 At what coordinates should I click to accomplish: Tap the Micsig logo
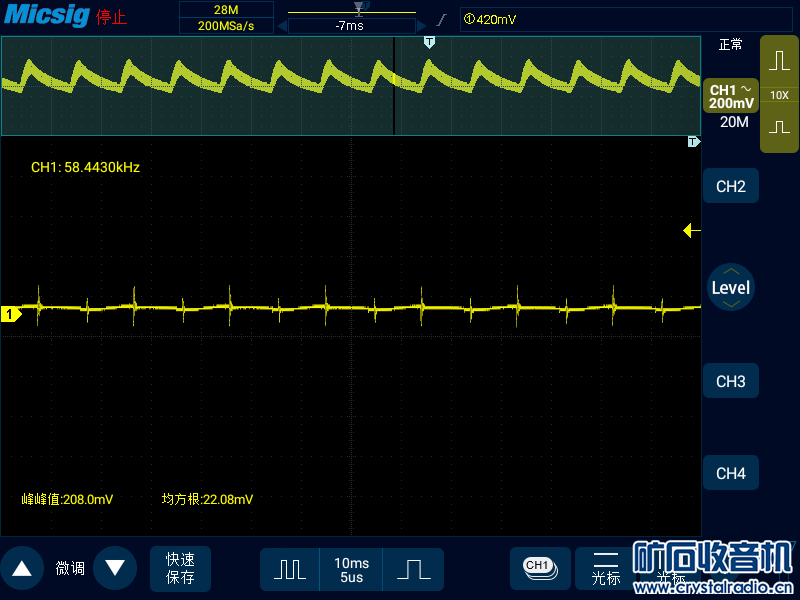coord(47,15)
